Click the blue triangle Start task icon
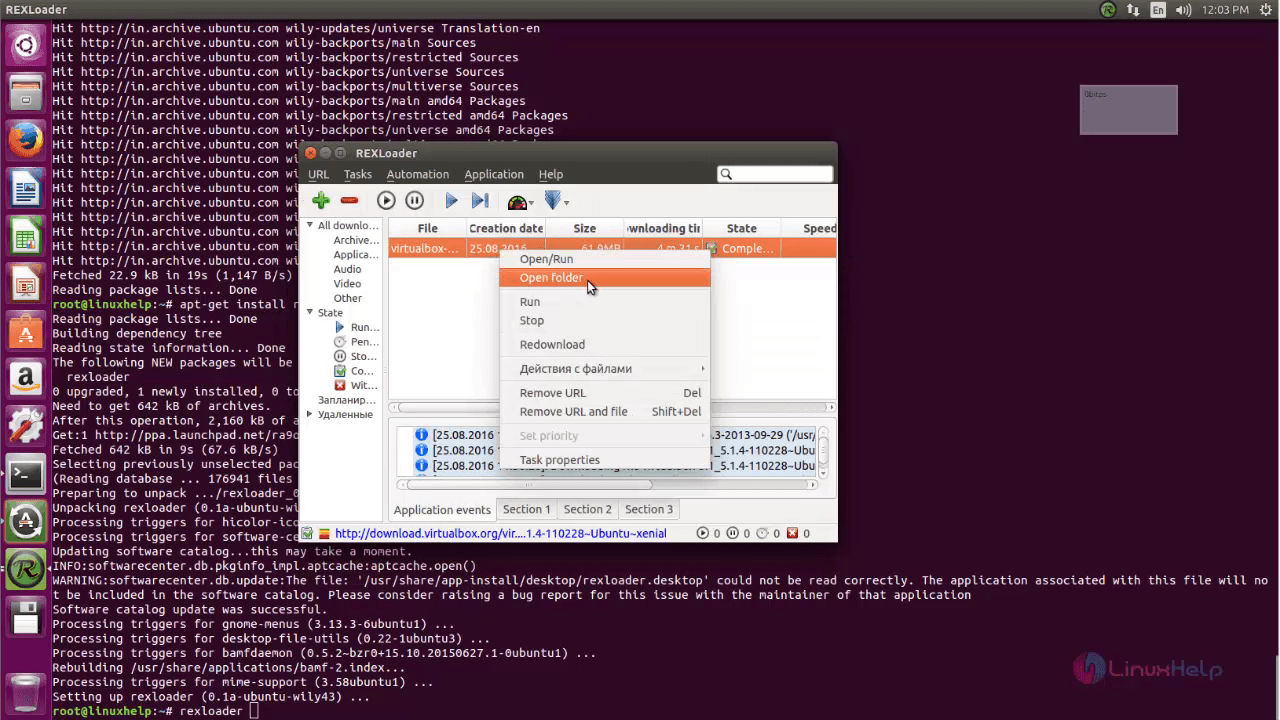Image resolution: width=1280 pixels, height=720 pixels. pyautogui.click(x=451, y=201)
